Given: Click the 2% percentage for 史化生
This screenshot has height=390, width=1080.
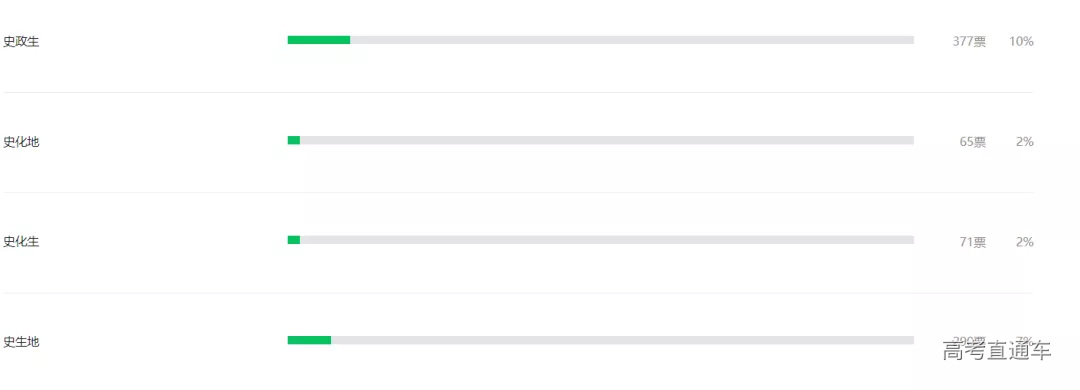Looking at the screenshot, I should 1025,242.
